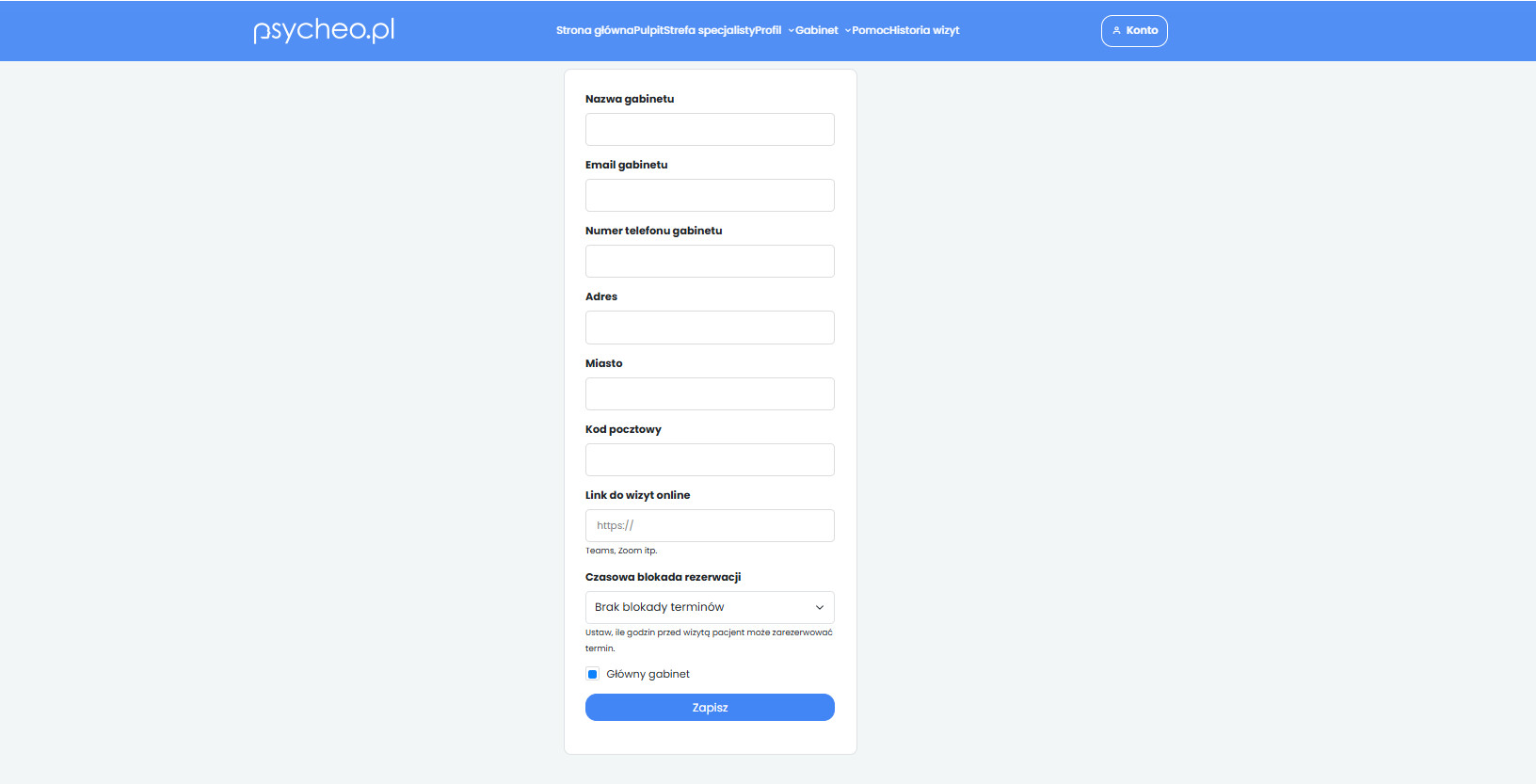This screenshot has width=1536, height=784.
Task: Click the Zapisz button
Action: [710, 708]
